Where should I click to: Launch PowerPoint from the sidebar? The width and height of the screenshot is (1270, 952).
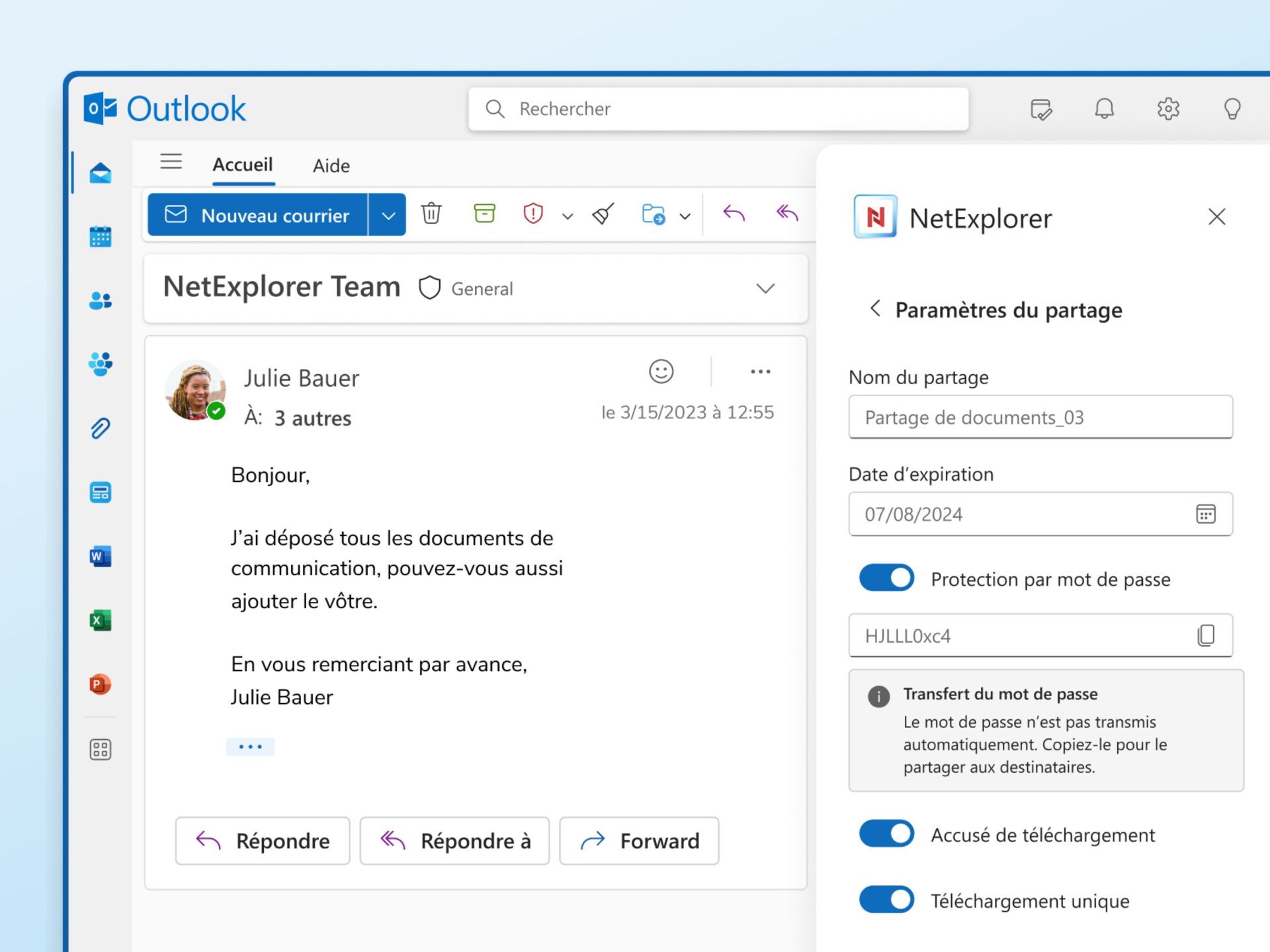(x=101, y=684)
